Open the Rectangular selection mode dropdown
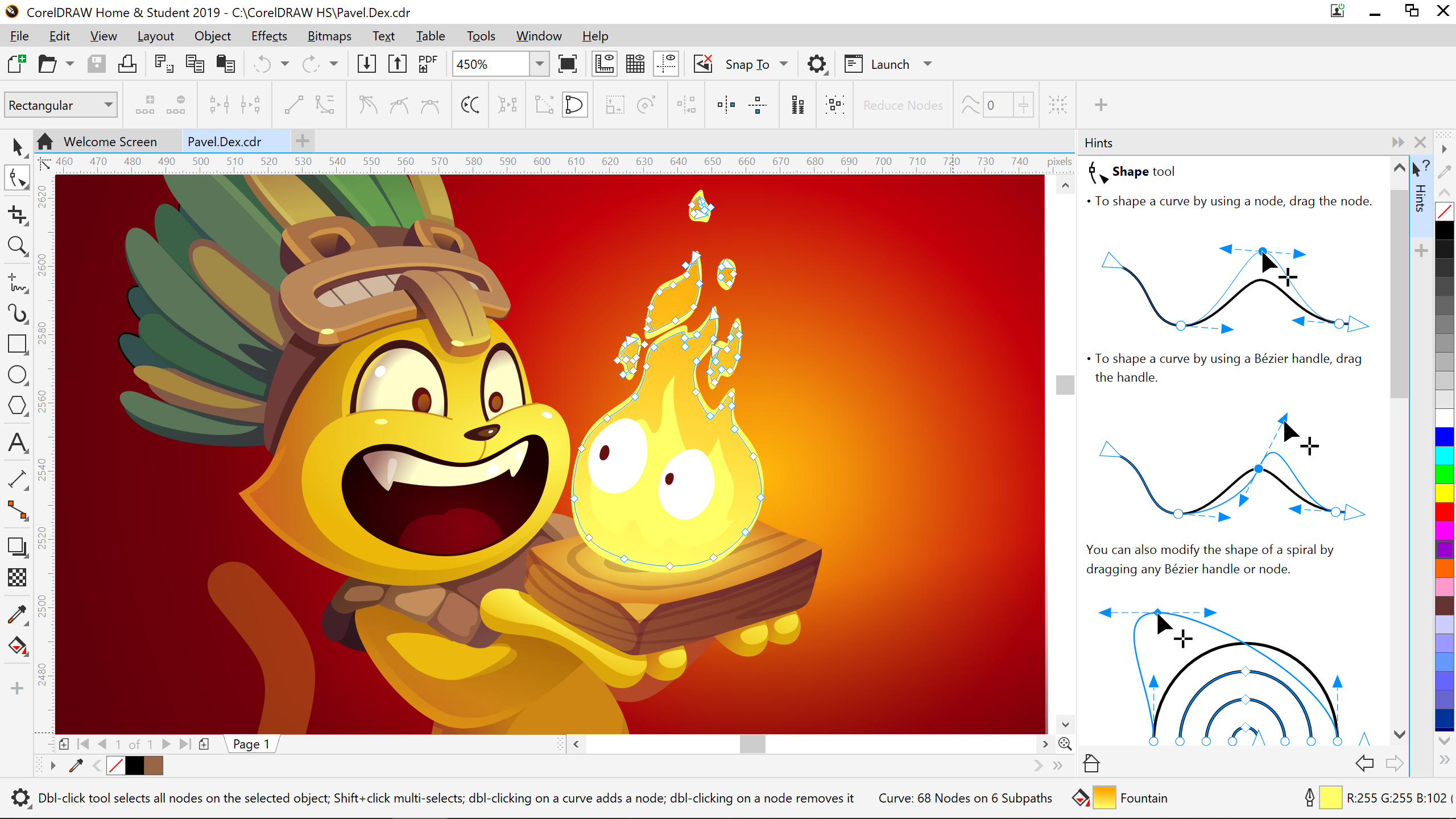 point(108,105)
